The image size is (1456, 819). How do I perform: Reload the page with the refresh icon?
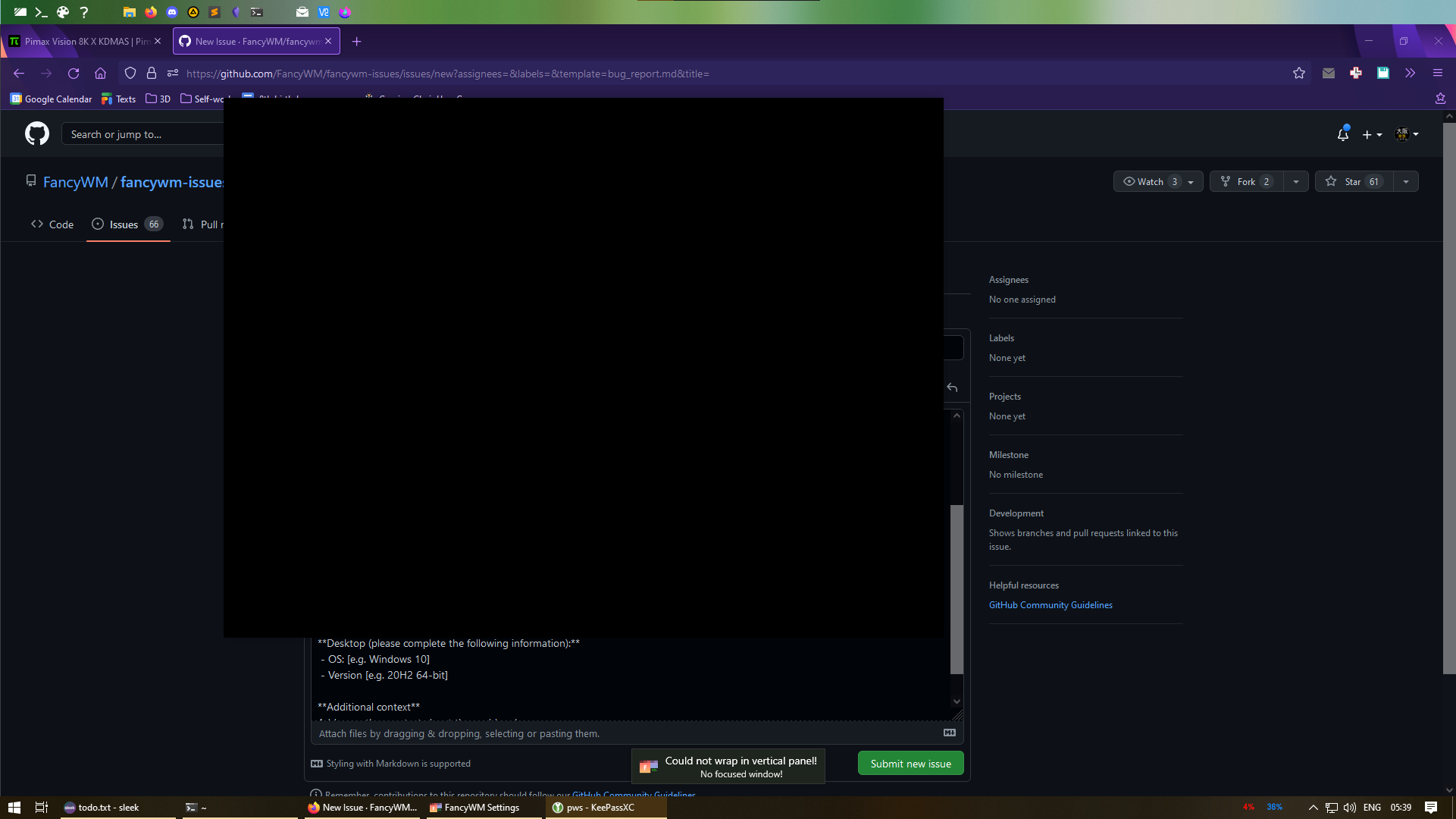74,74
